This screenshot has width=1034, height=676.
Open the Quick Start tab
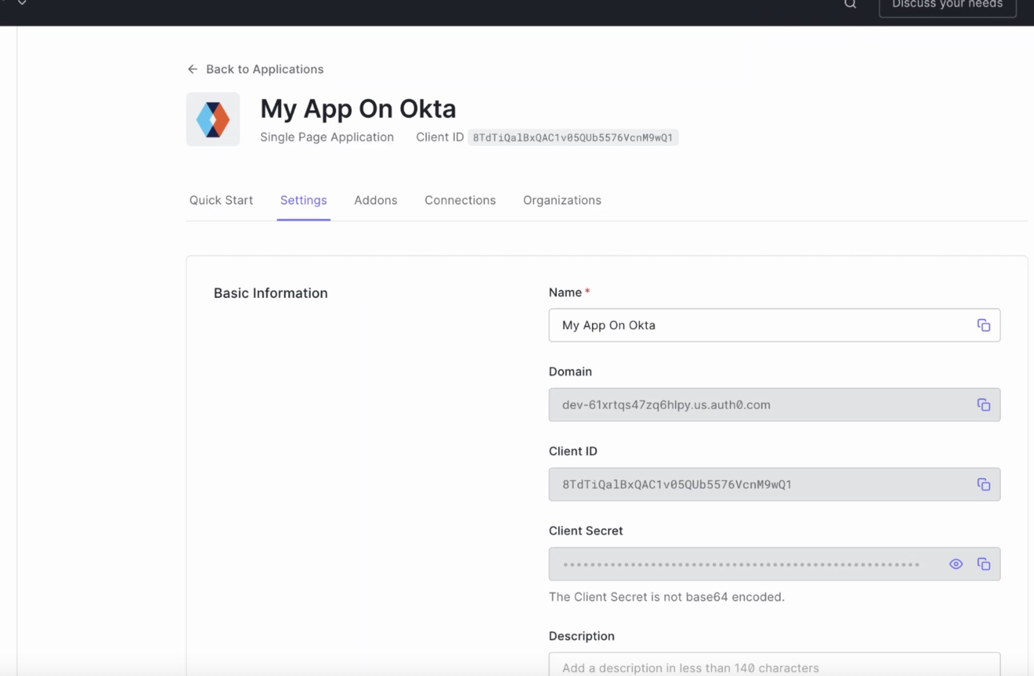[x=221, y=200]
